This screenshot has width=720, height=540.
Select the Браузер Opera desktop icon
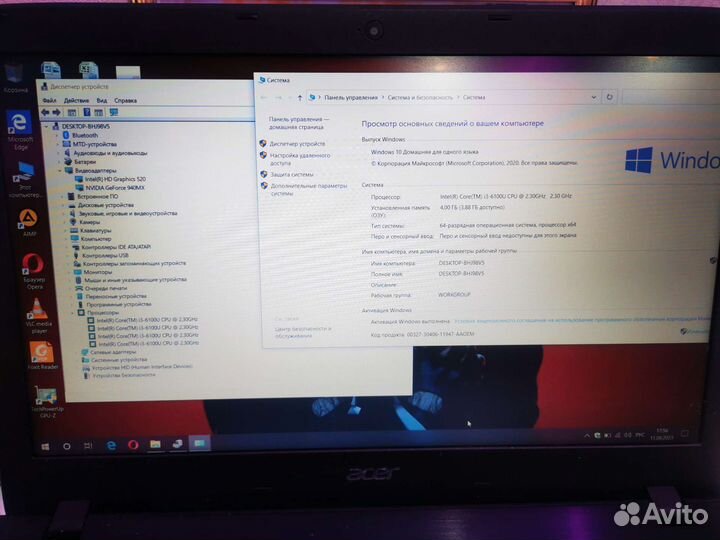point(33,271)
